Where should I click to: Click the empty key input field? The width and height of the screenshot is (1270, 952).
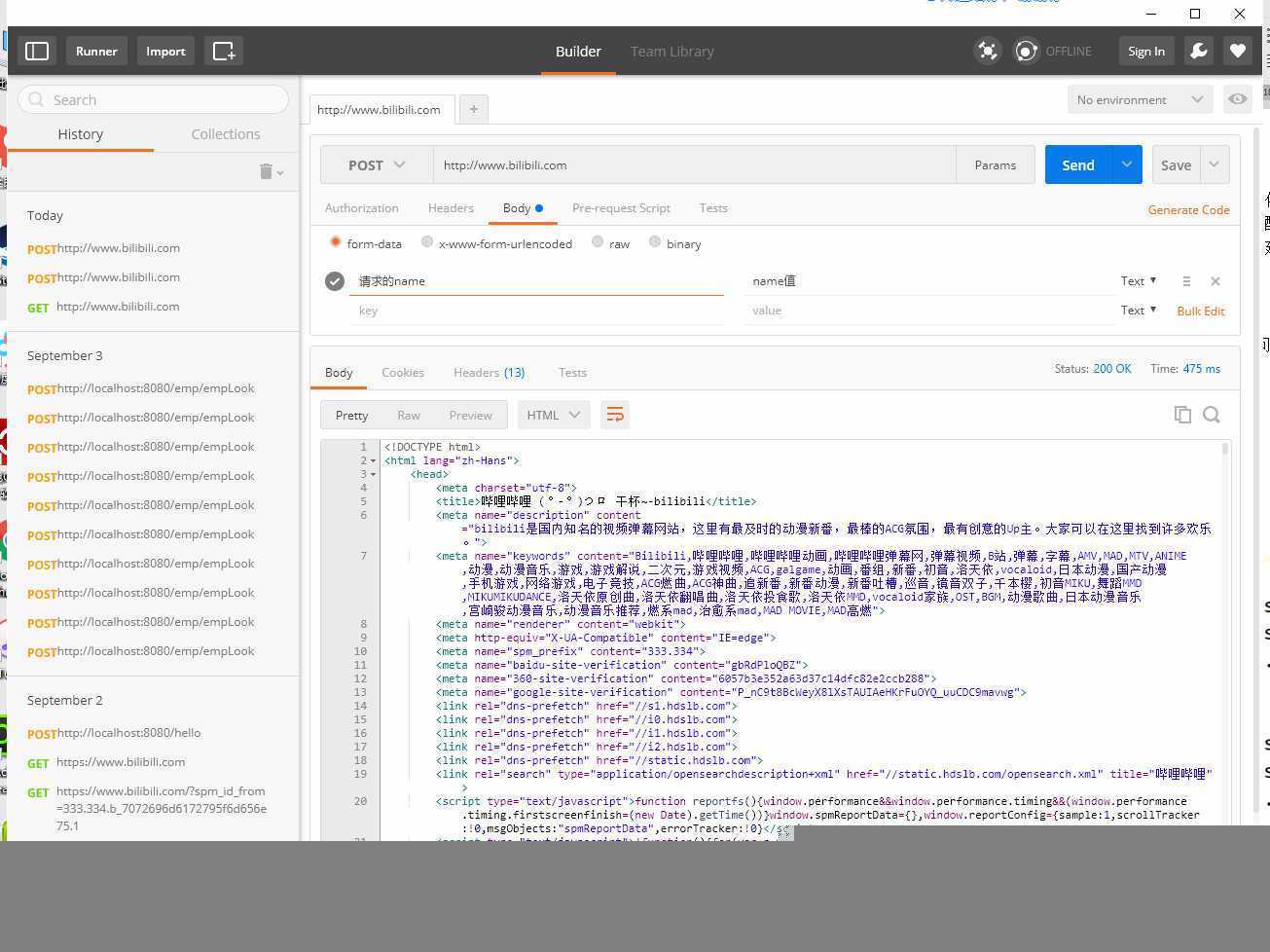click(x=535, y=311)
